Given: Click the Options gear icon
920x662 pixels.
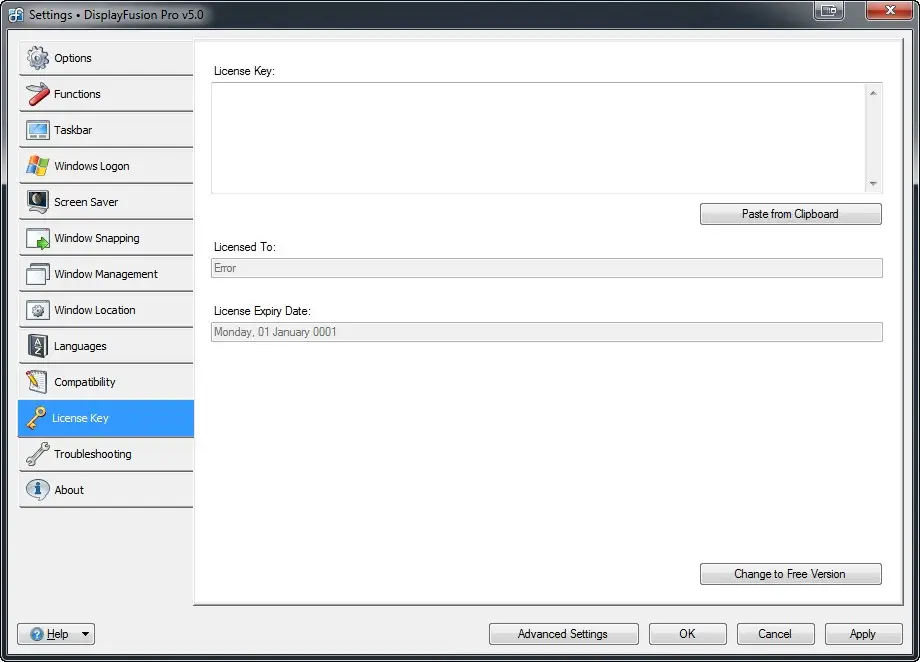Looking at the screenshot, I should pos(38,58).
